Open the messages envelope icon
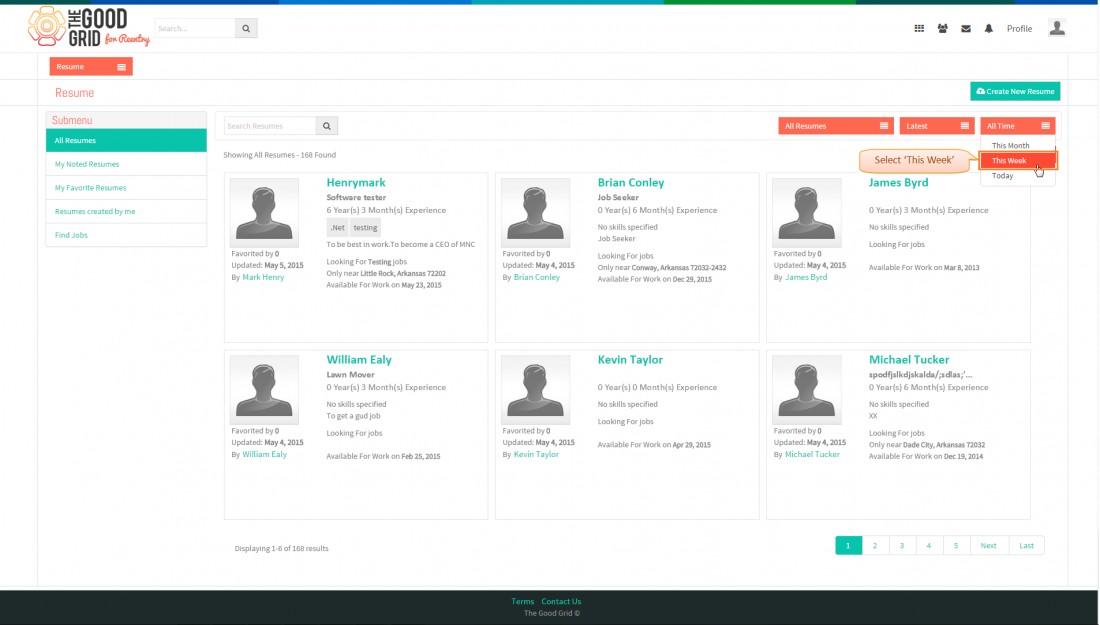Screen dimensions: 1100x625 tap(966, 29)
